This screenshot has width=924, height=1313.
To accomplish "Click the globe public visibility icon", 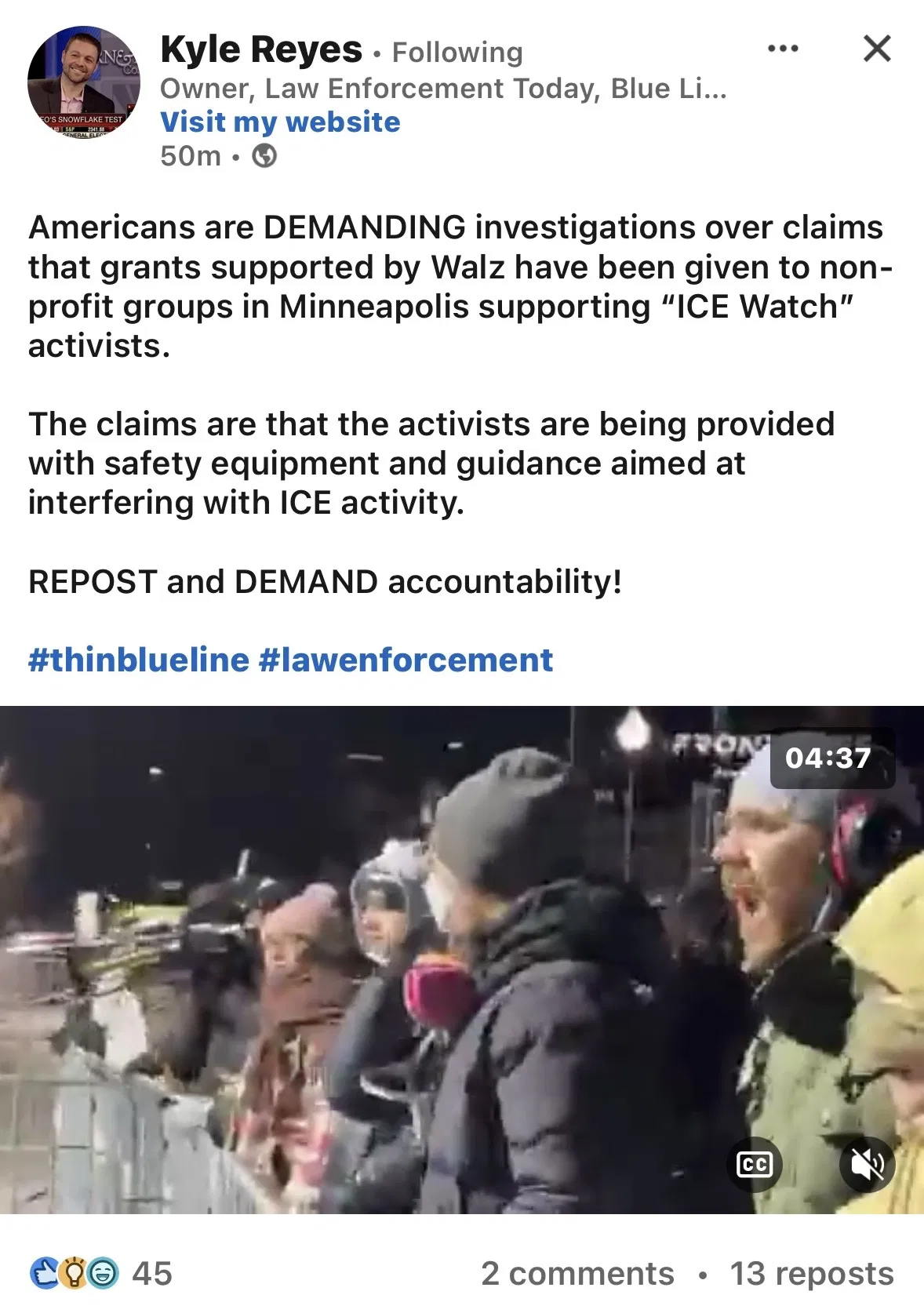I will (x=264, y=156).
